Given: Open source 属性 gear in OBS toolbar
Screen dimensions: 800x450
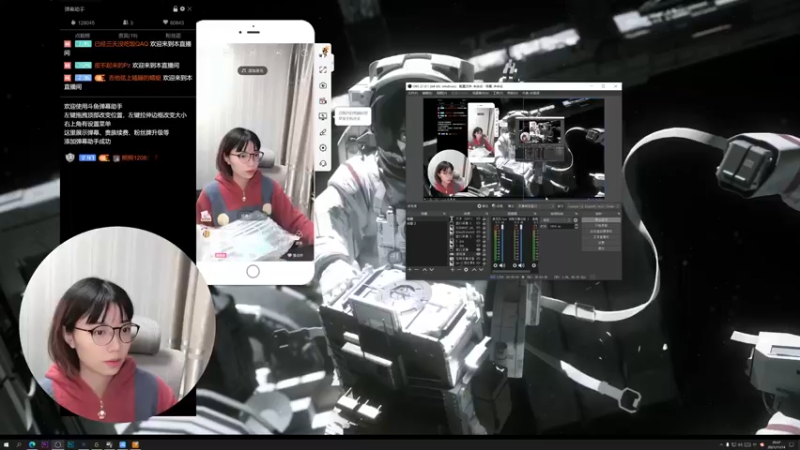Looking at the screenshot, I should click(x=483, y=206).
